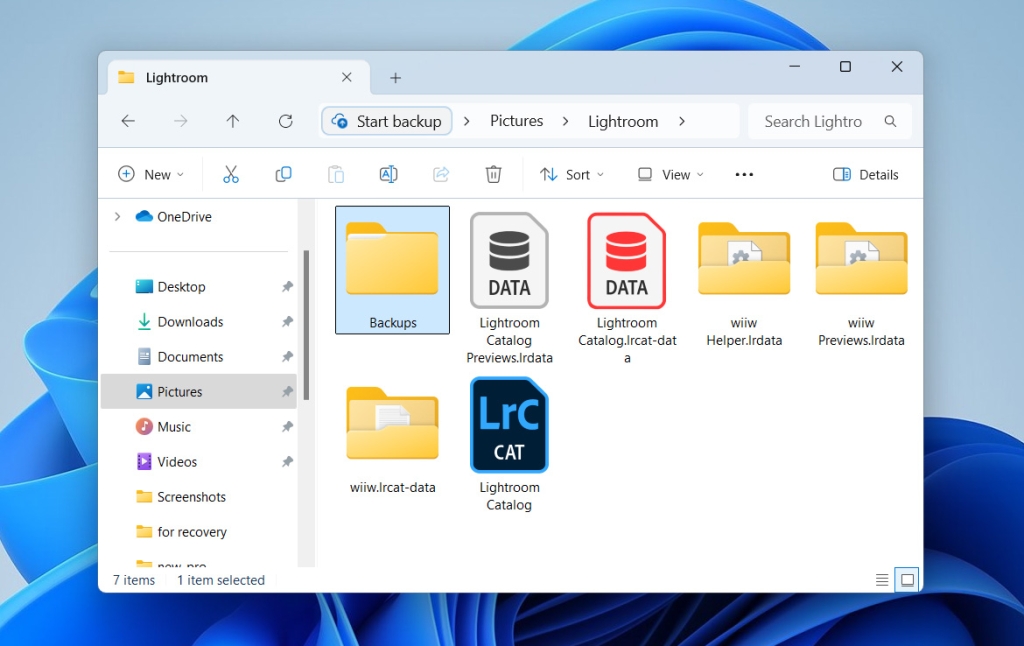Select the Rename icon
This screenshot has width=1024, height=646.
pyautogui.click(x=388, y=173)
